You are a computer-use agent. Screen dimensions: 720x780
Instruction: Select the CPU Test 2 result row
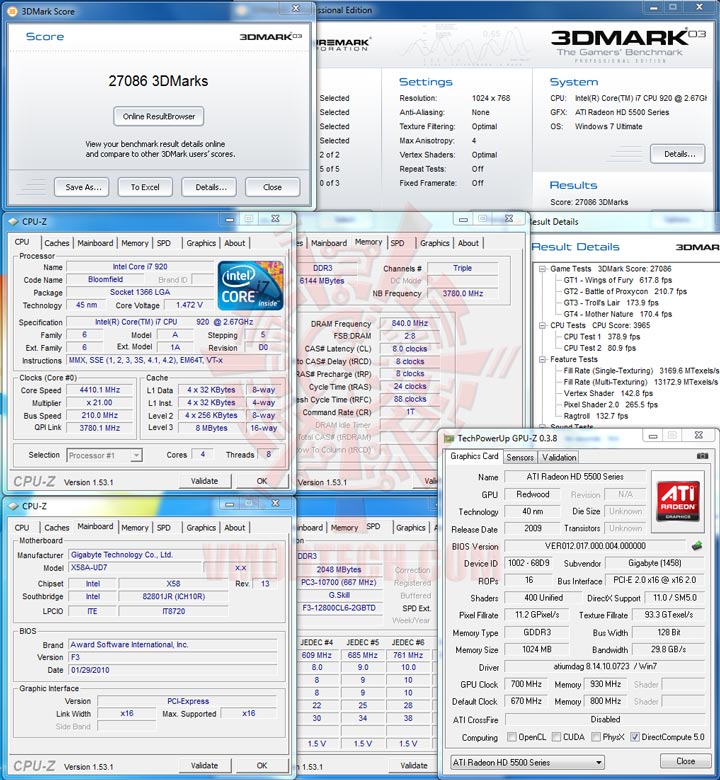[600, 348]
